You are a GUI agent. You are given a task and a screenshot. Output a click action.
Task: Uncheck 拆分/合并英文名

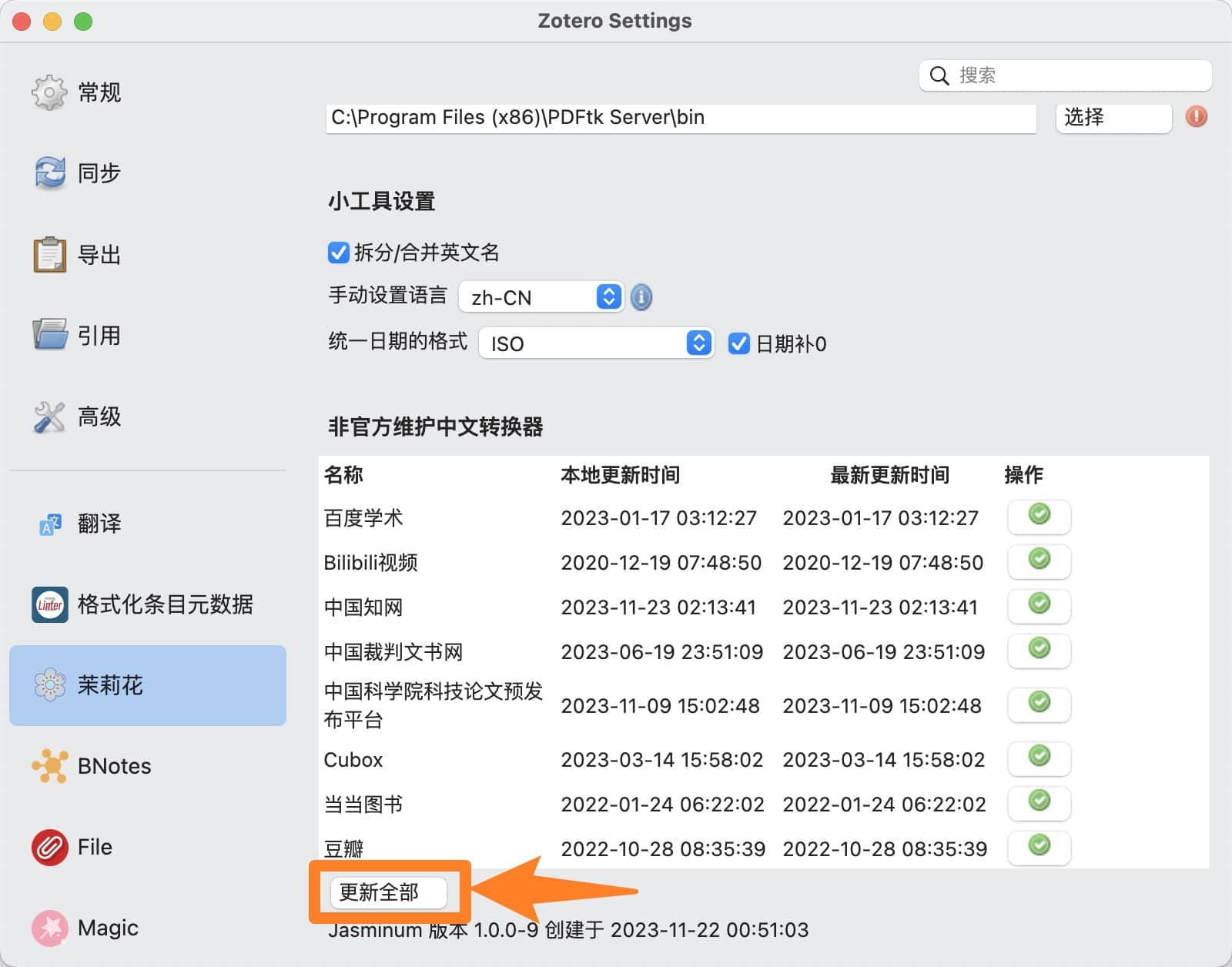click(x=337, y=252)
